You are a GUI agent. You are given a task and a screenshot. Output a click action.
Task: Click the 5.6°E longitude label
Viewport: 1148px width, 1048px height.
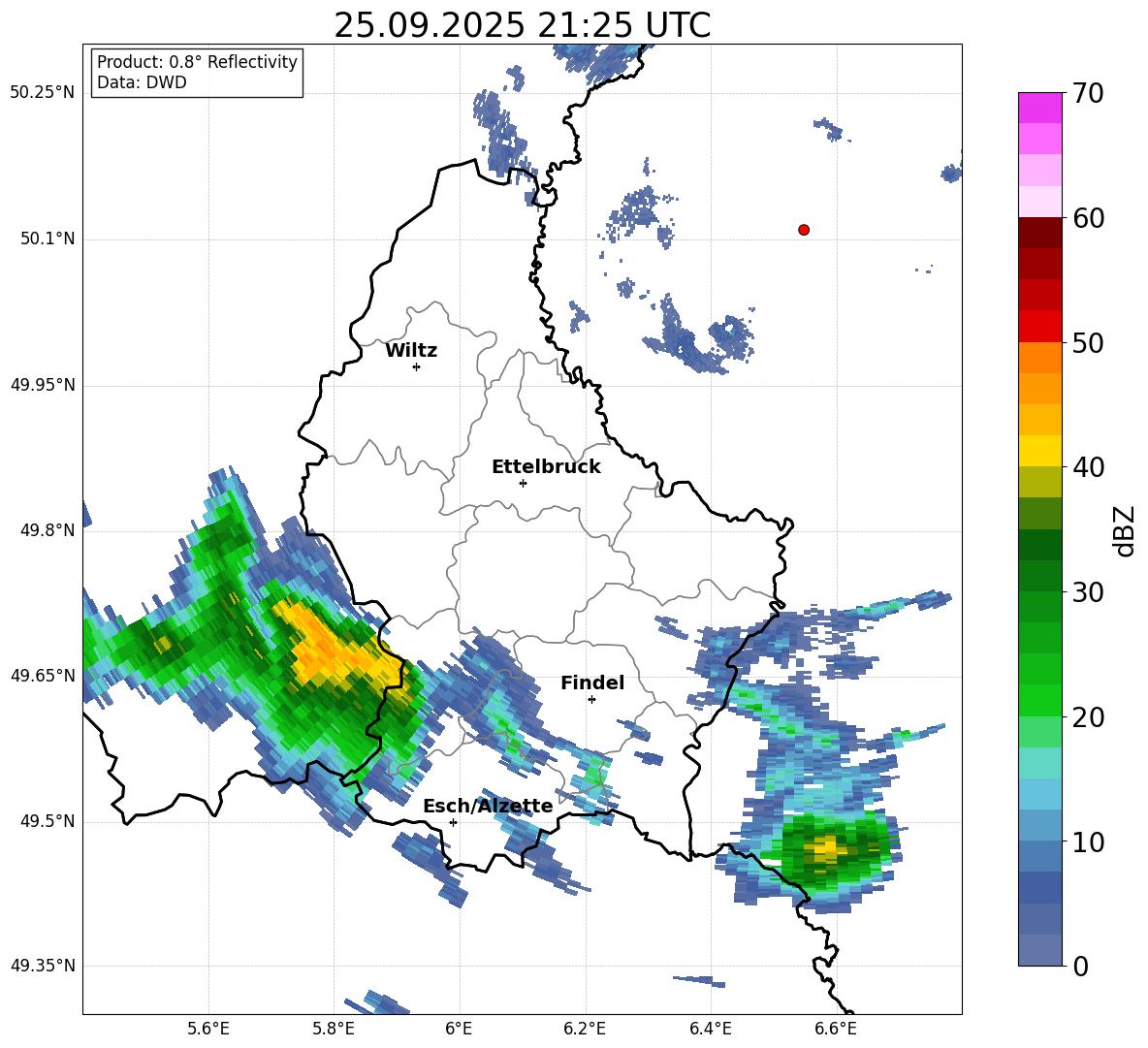[x=208, y=1029]
